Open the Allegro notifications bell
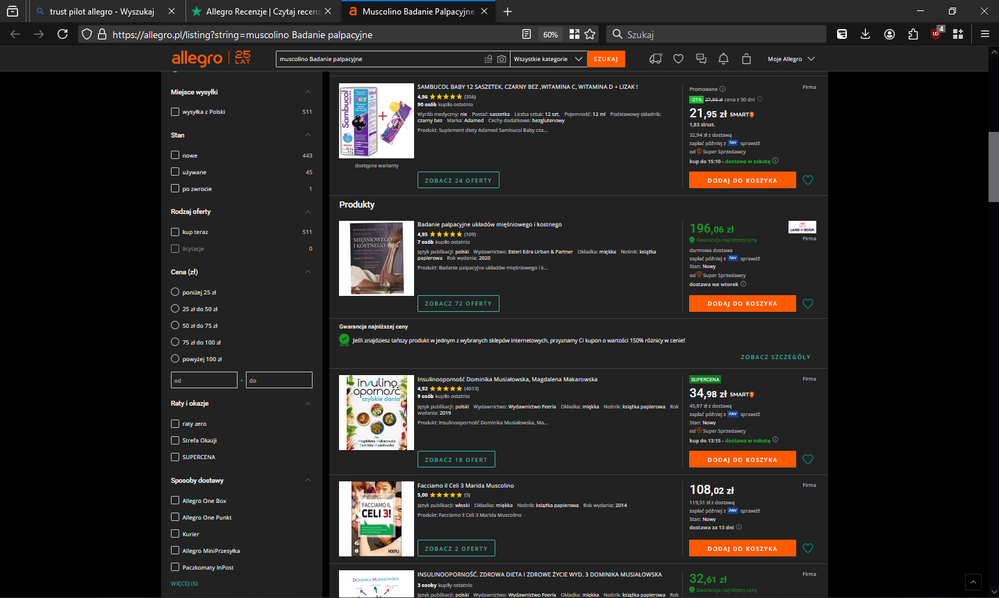 click(723, 59)
